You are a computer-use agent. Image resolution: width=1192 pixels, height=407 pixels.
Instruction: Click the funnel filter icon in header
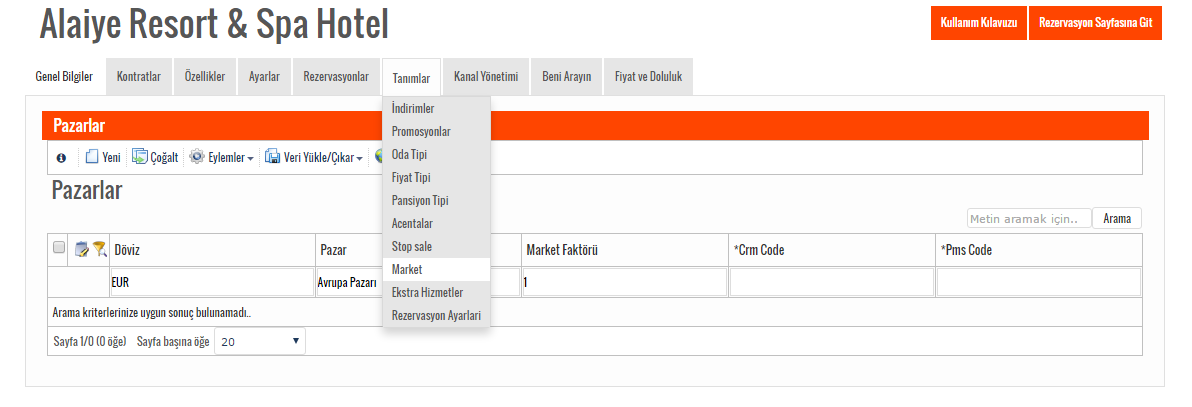coord(100,249)
